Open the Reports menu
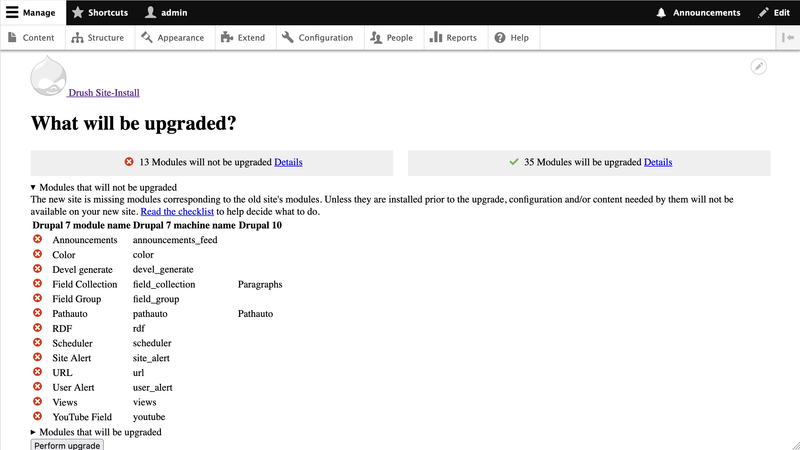 [x=453, y=38]
